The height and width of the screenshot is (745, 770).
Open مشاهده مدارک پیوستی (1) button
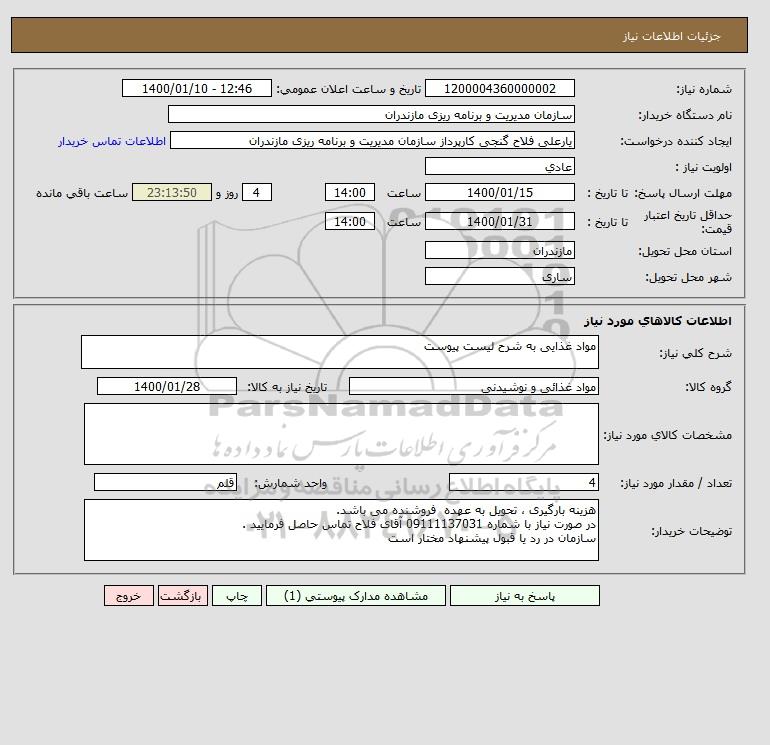click(x=356, y=596)
